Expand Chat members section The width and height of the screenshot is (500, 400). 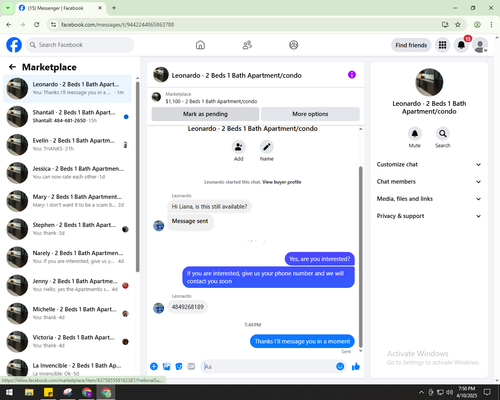(x=429, y=182)
